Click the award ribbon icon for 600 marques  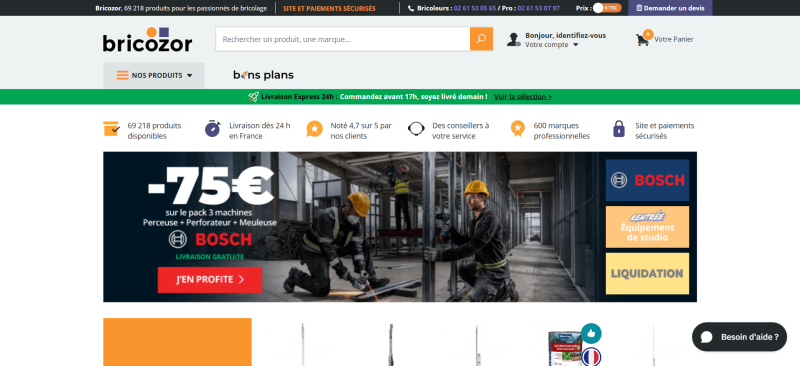(518, 129)
